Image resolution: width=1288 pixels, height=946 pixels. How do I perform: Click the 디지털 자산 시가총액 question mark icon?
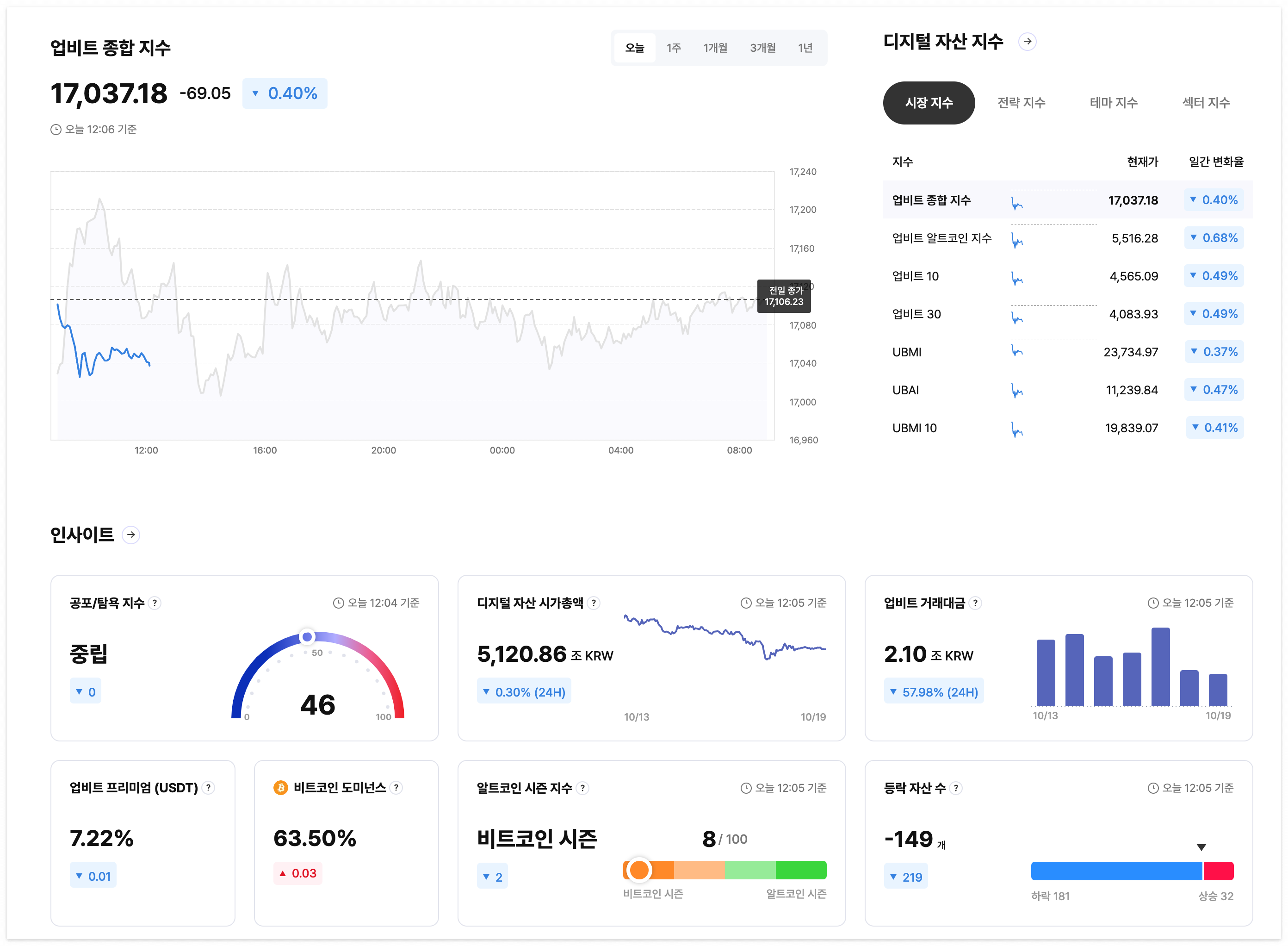(594, 603)
